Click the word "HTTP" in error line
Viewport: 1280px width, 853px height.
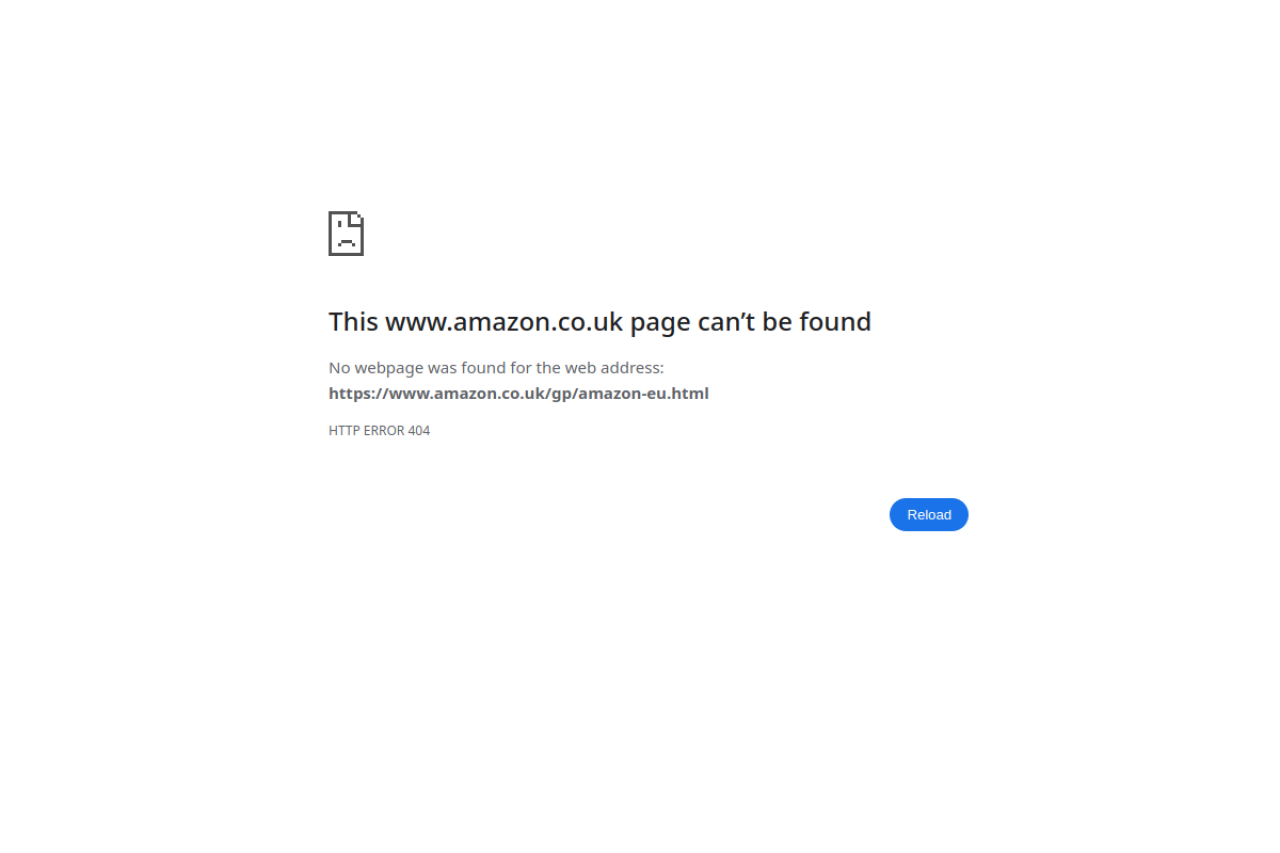pos(344,431)
